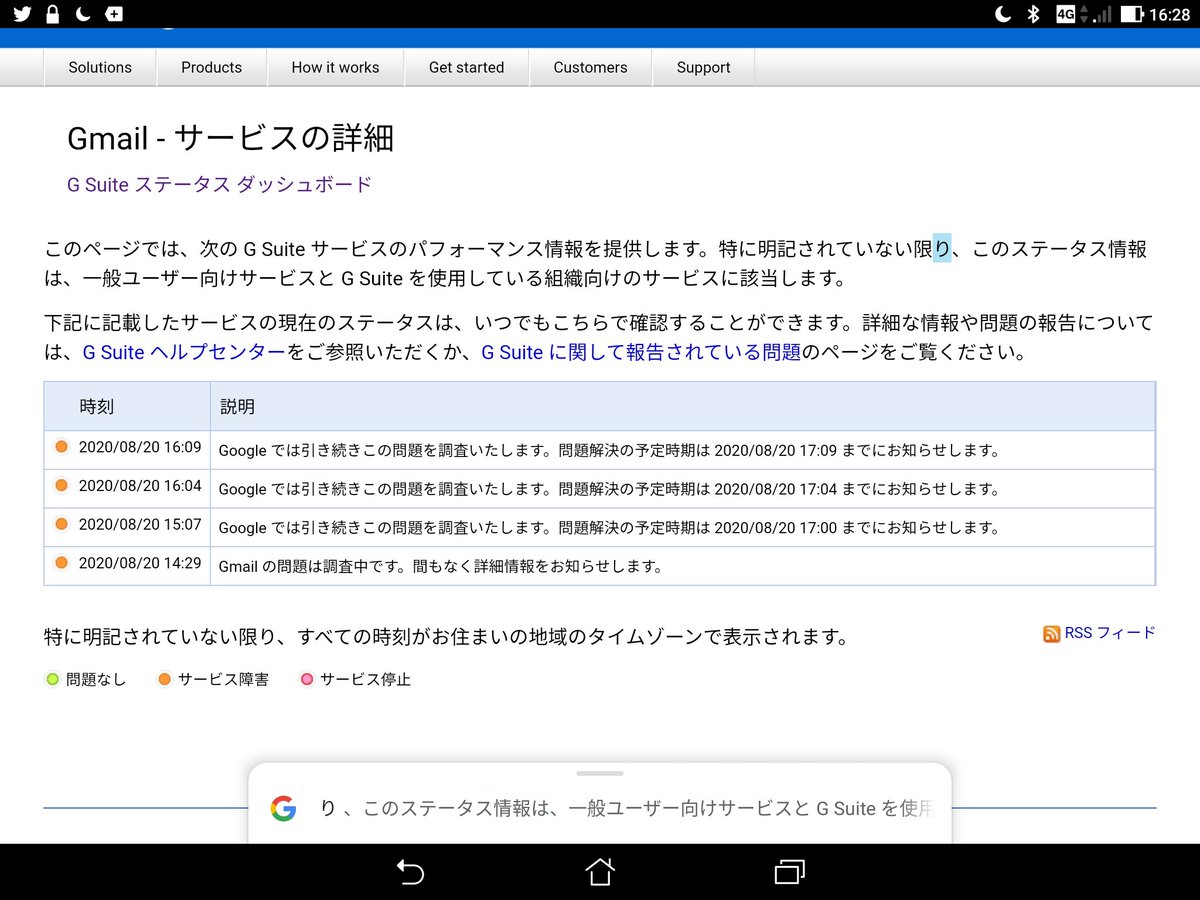1200x900 pixels.
Task: Tap the Android back navigation button
Action: [x=410, y=872]
